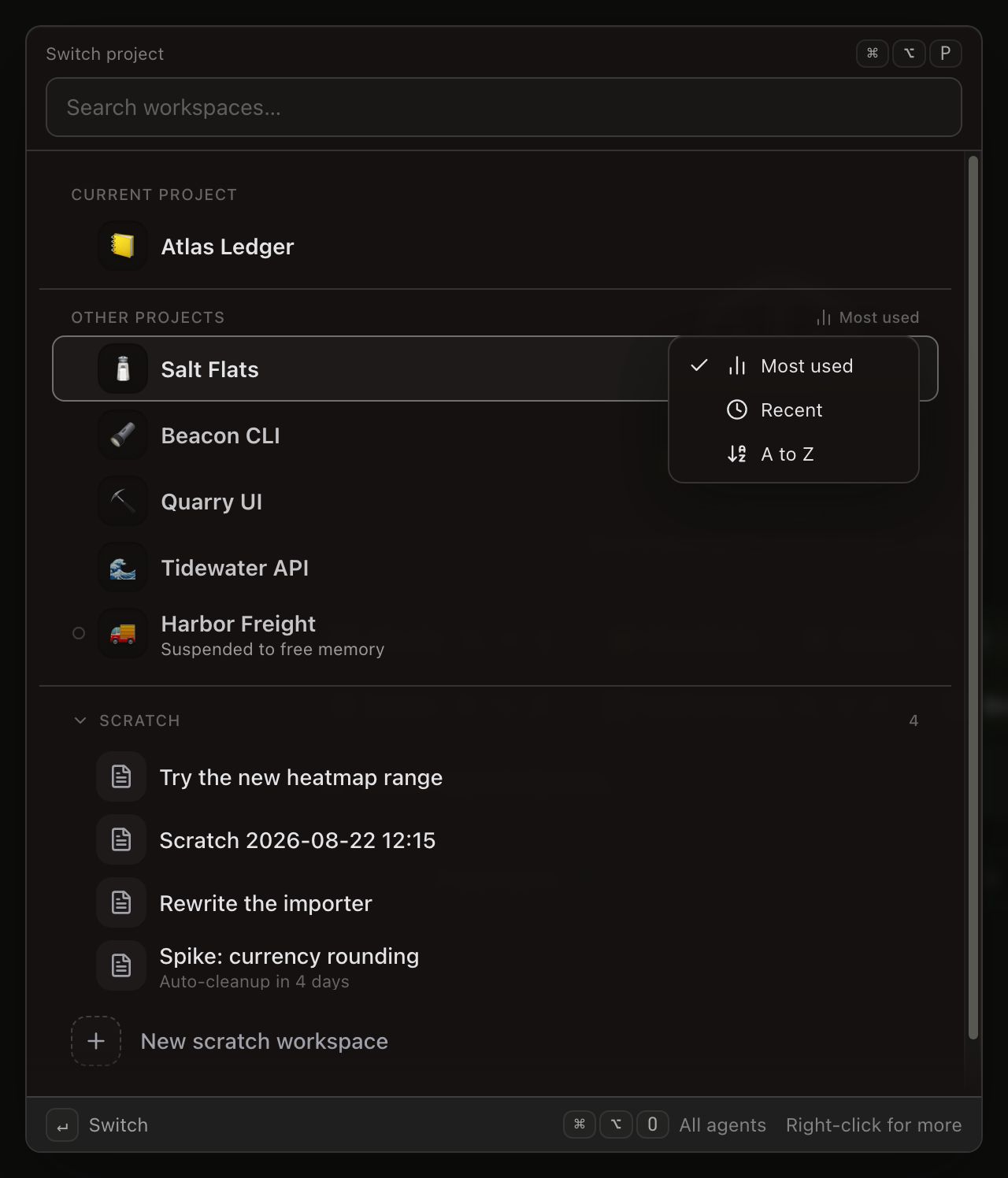Open Scratch 2026-08-22 12:15 workspace
This screenshot has width=1008, height=1178.
tap(495, 839)
